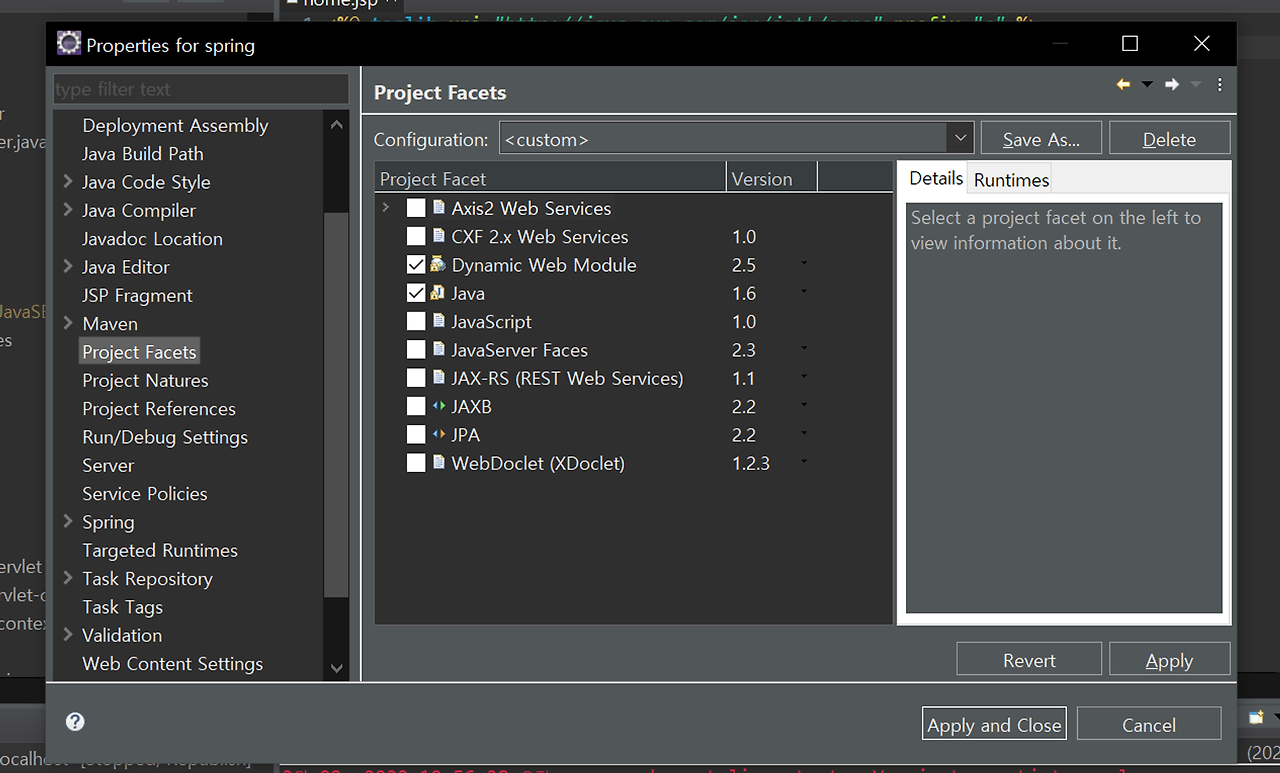Click Apply and Close
1280x773 pixels.
[994, 725]
